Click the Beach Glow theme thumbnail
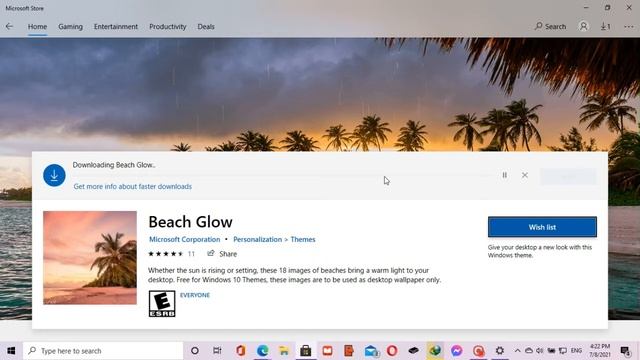Viewport: 640px width, 360px height. tap(90, 258)
